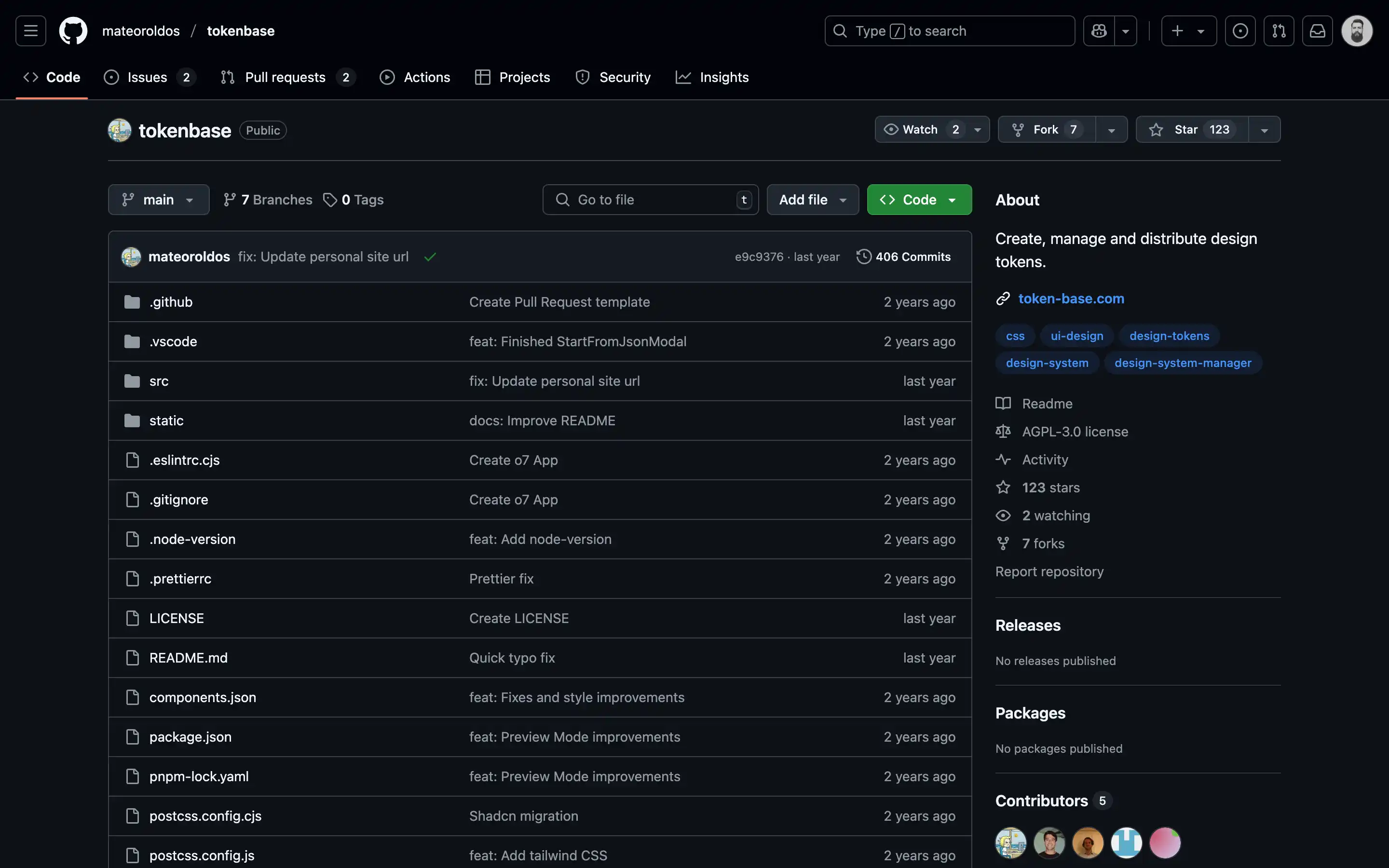Open the Add file dropdown
The width and height of the screenshot is (1389, 868).
[813, 200]
